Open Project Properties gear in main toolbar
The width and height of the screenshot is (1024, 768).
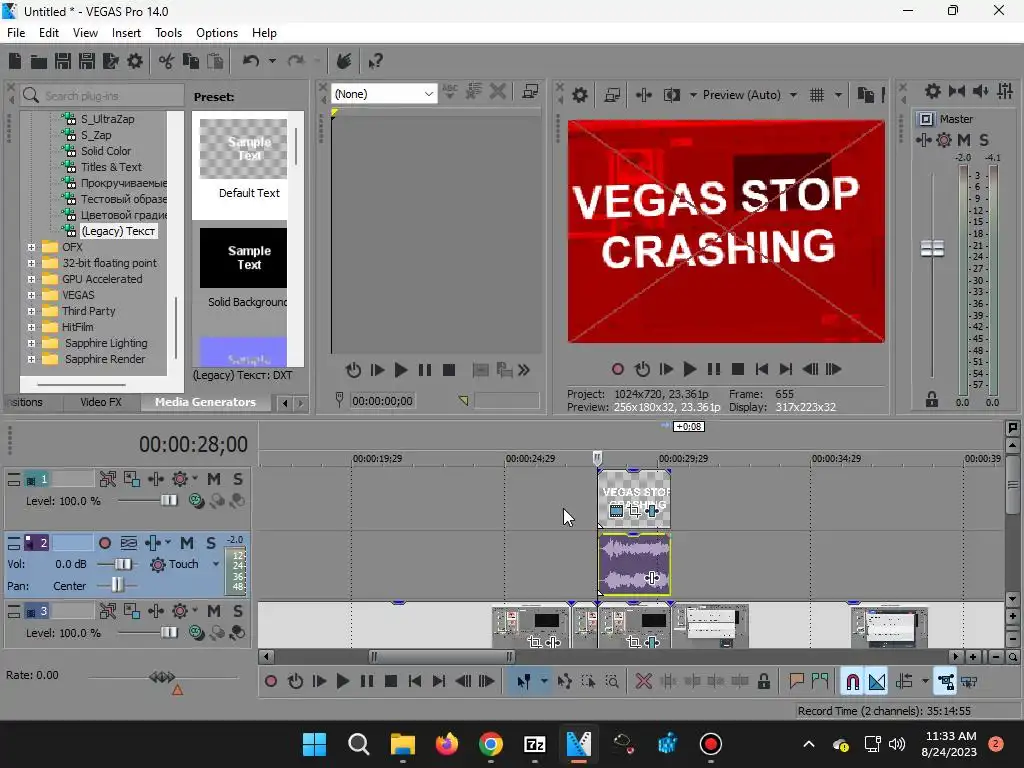tap(135, 61)
